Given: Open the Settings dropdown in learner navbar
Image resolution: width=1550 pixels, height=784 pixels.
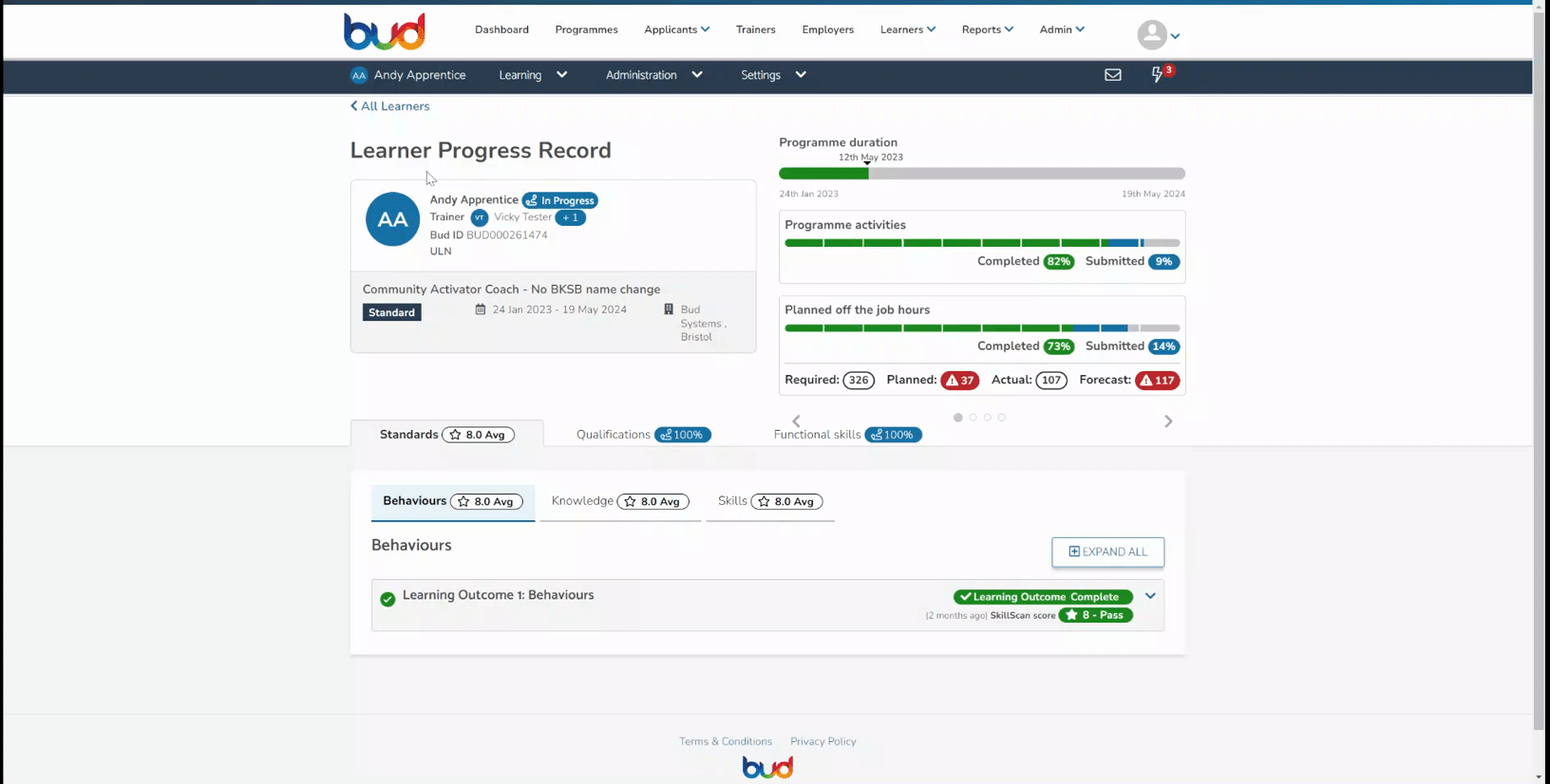Looking at the screenshot, I should [773, 75].
